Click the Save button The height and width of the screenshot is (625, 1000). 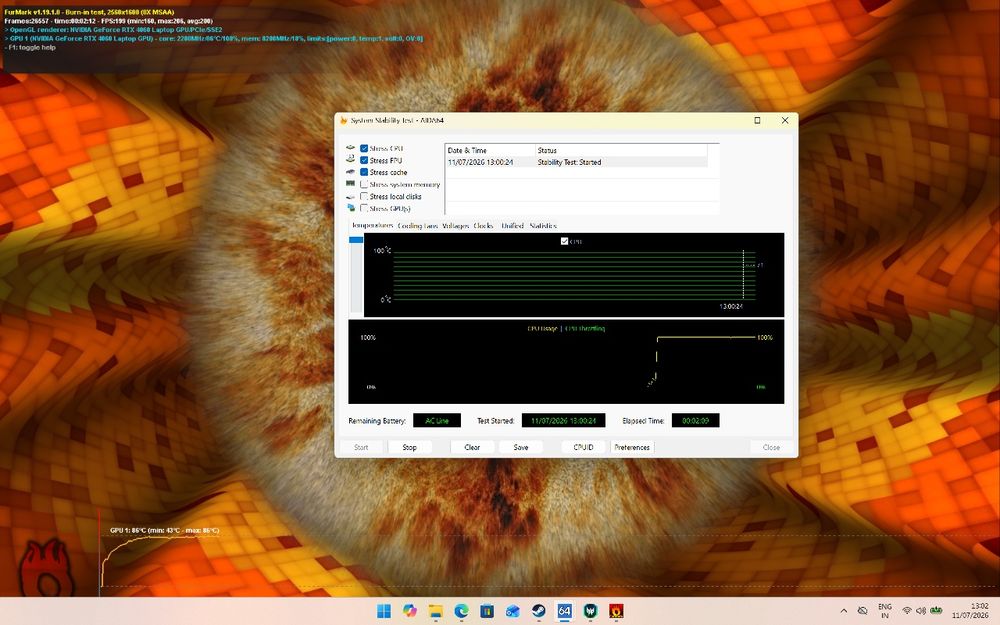click(x=521, y=447)
